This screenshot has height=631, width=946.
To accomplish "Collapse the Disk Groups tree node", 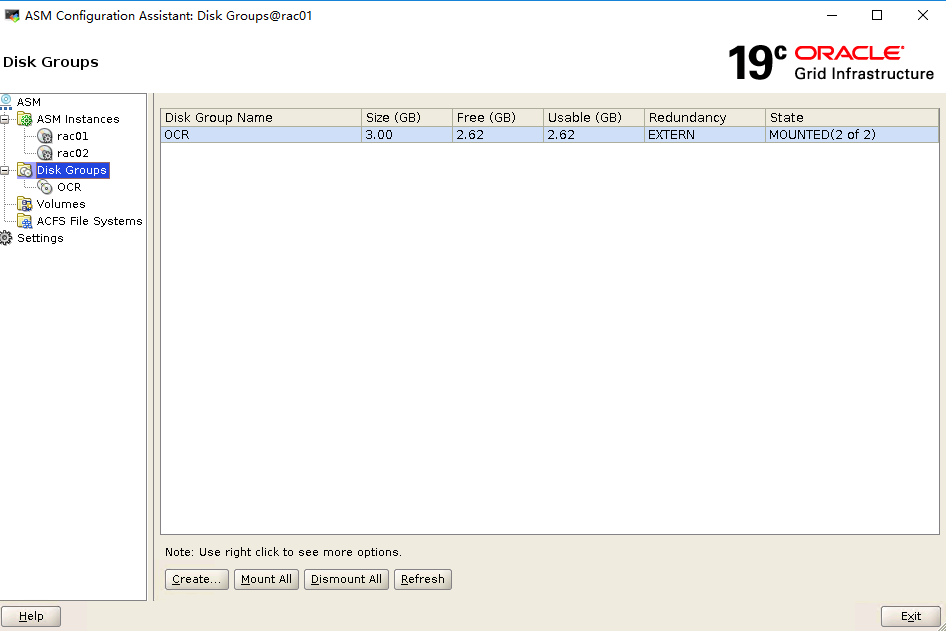I will [x=5, y=171].
